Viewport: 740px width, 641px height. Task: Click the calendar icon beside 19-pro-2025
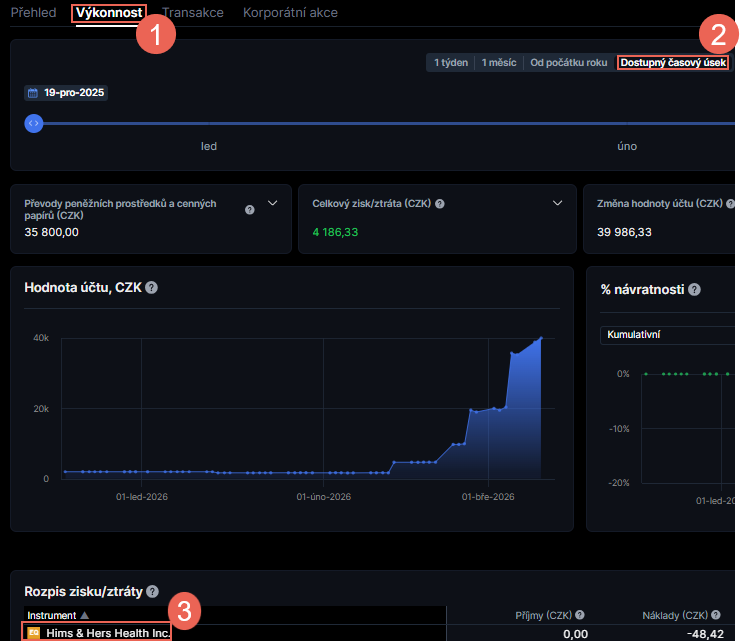click(33, 93)
